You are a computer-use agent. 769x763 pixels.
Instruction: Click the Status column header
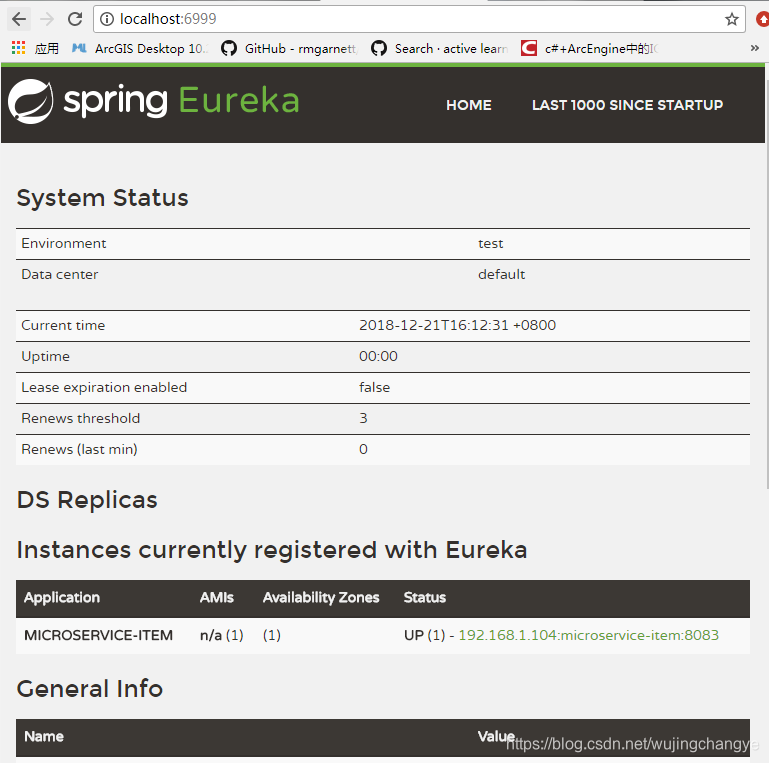424,597
